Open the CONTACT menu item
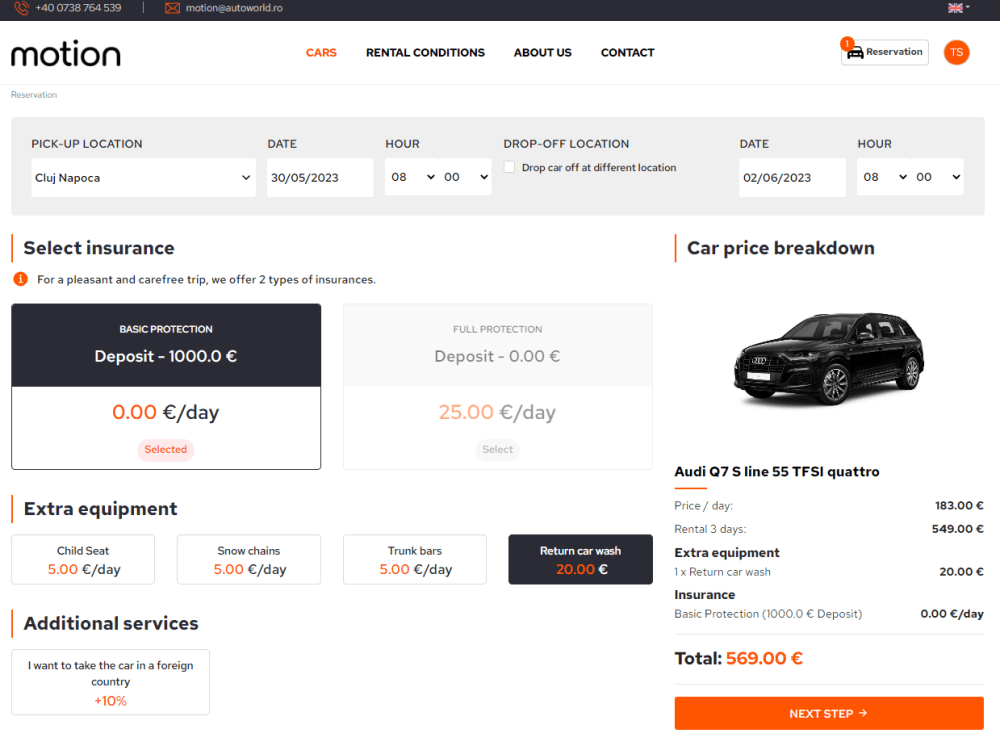 coord(627,53)
